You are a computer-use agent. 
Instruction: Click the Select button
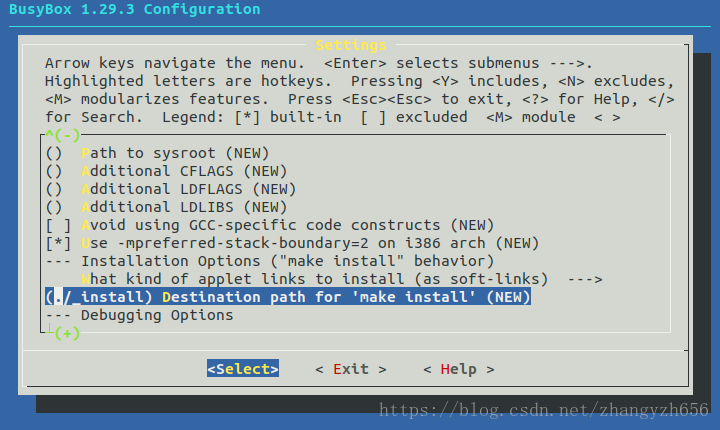pos(242,368)
